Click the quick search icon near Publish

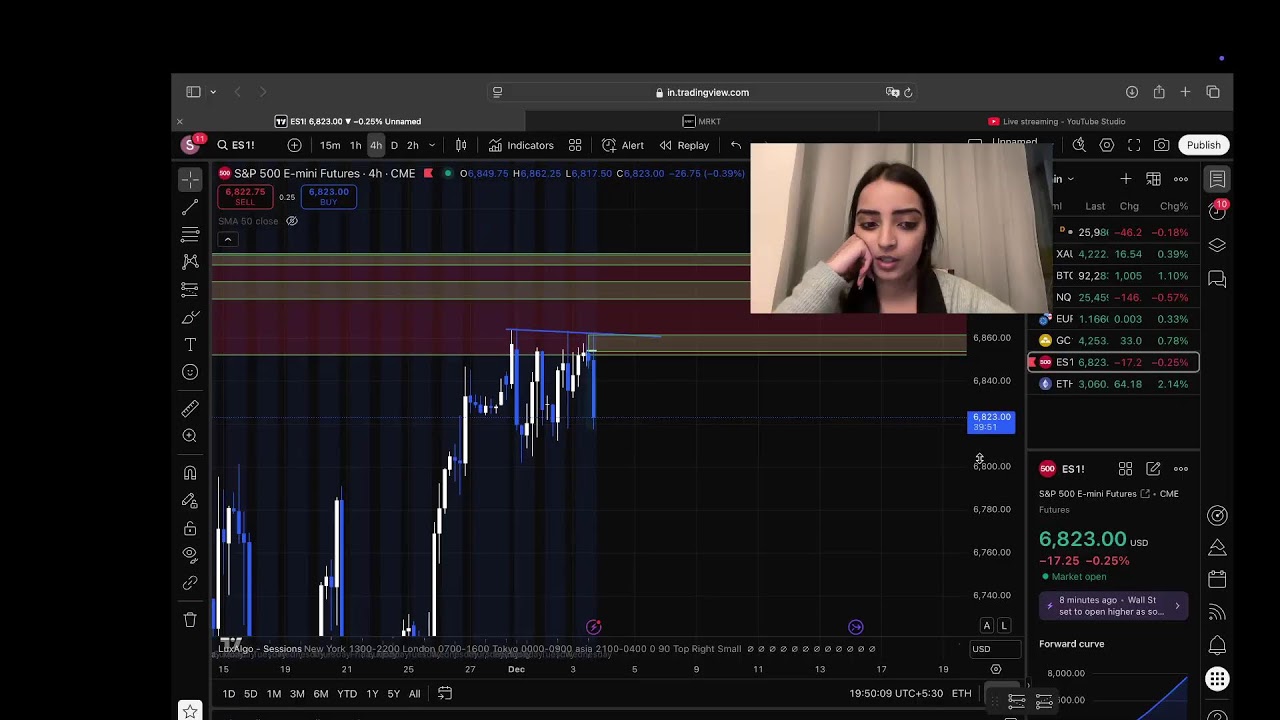click(1079, 145)
